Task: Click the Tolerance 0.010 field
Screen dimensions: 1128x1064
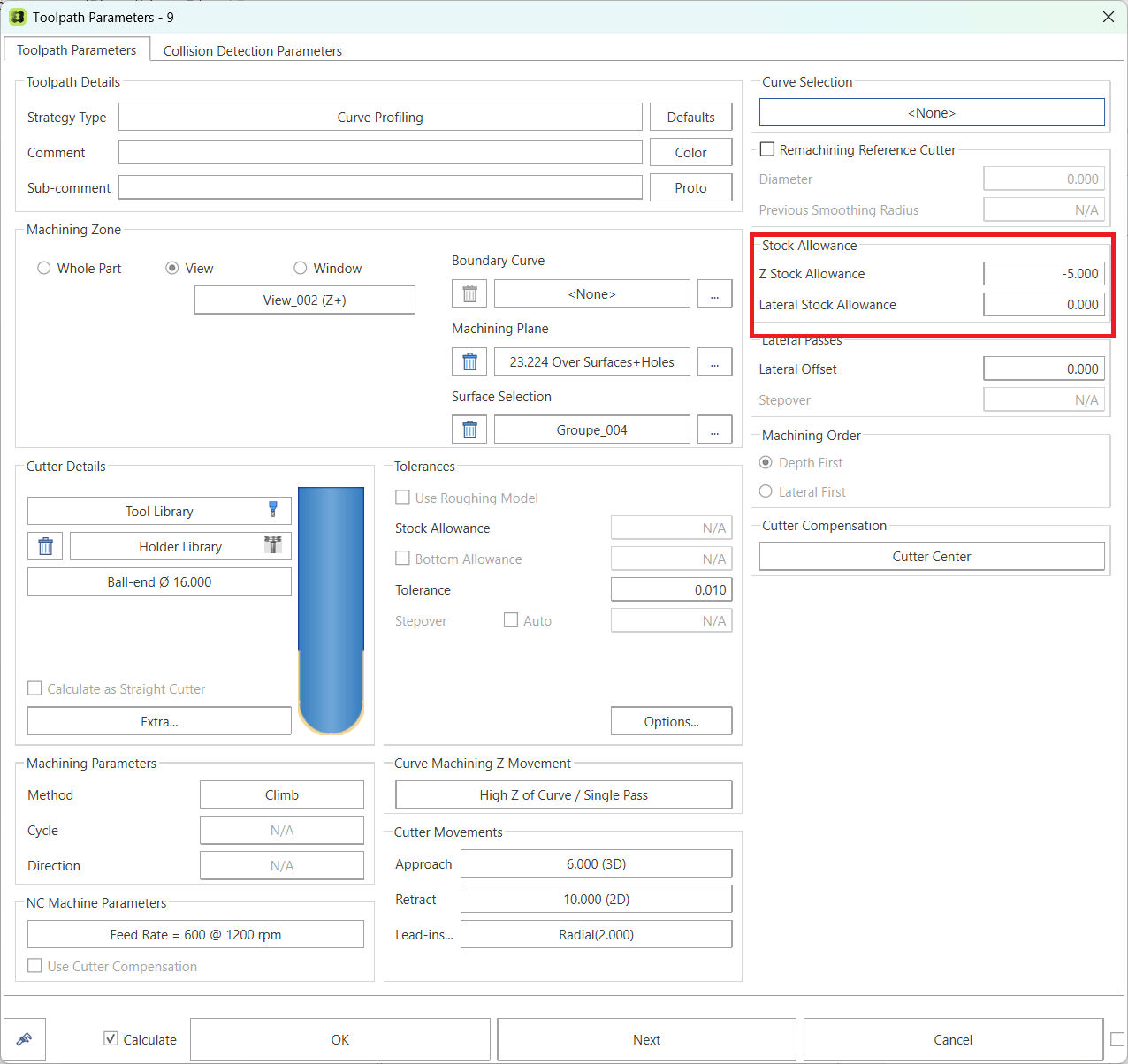Action: (x=672, y=589)
